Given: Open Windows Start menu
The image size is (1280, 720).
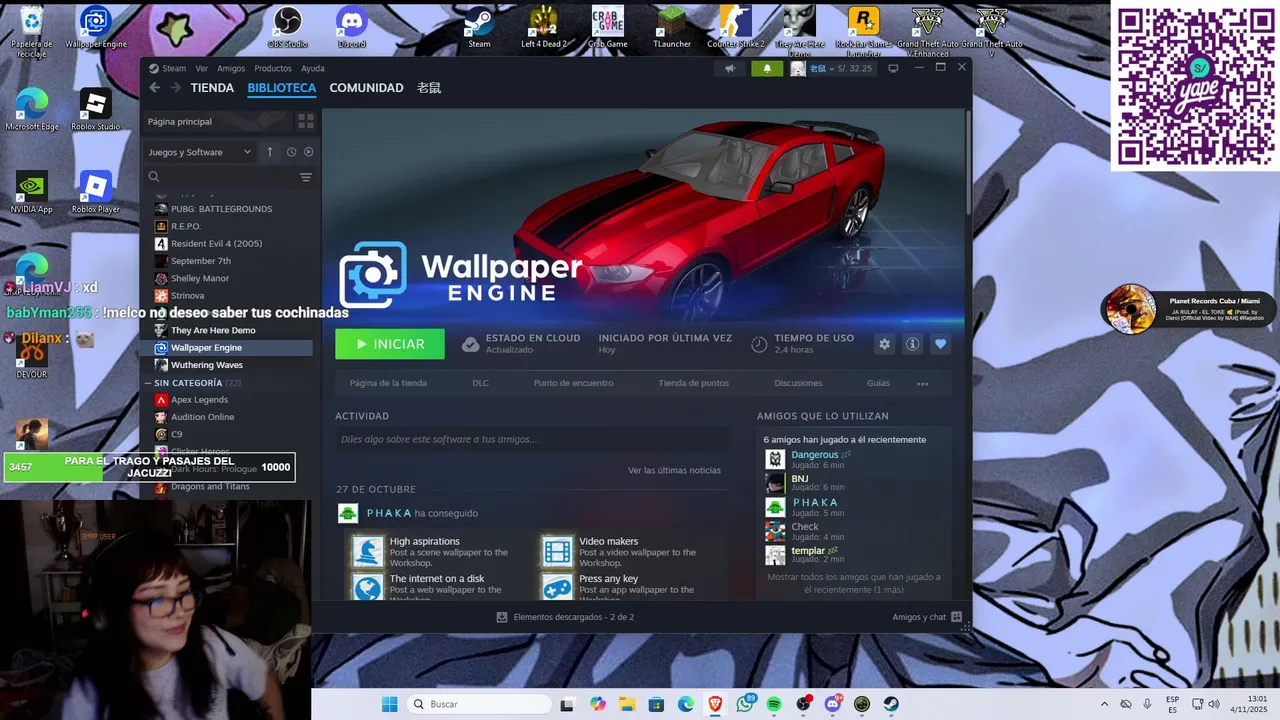Looking at the screenshot, I should [390, 704].
